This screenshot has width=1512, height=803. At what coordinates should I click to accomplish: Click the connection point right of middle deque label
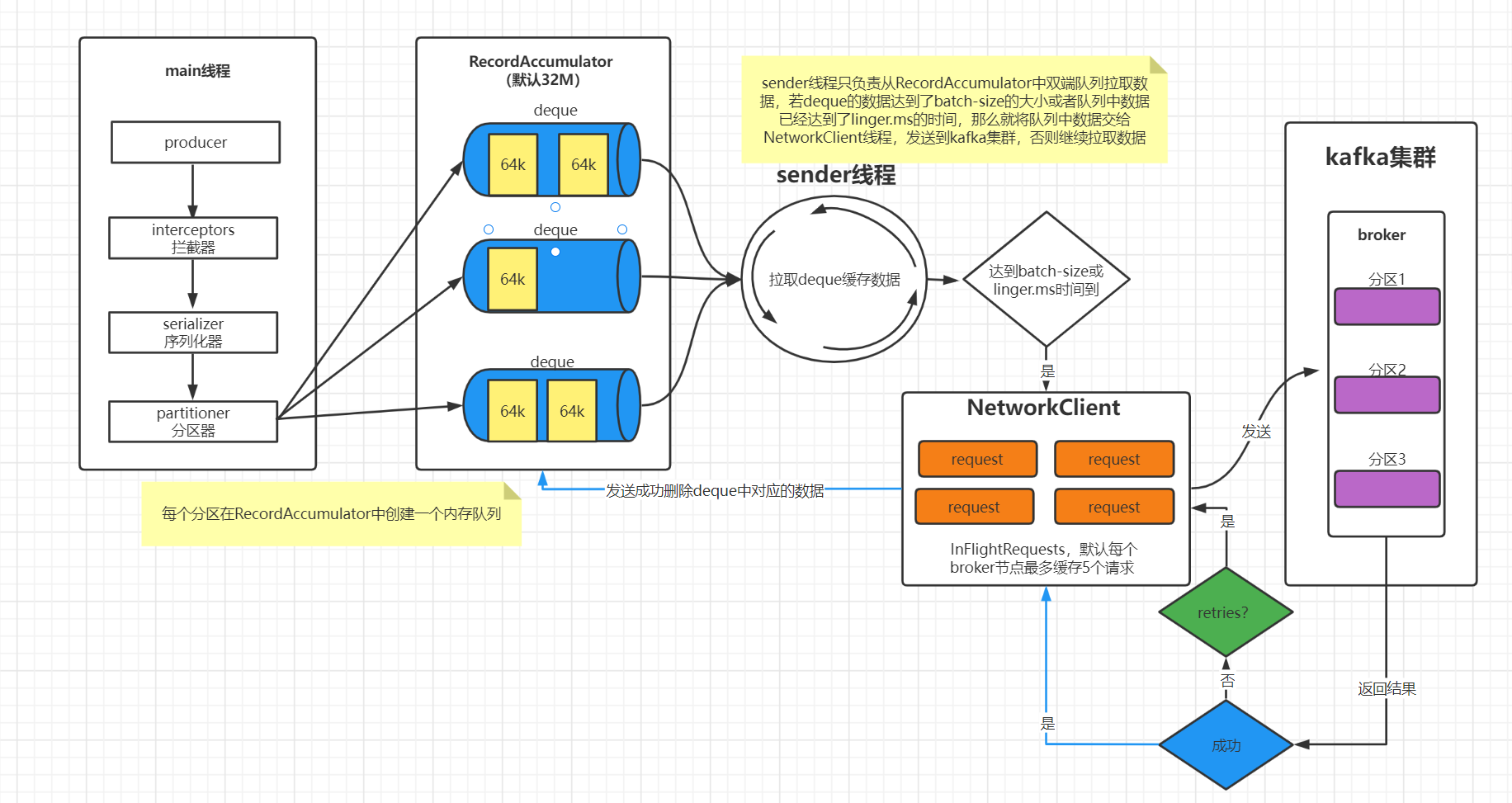622,229
